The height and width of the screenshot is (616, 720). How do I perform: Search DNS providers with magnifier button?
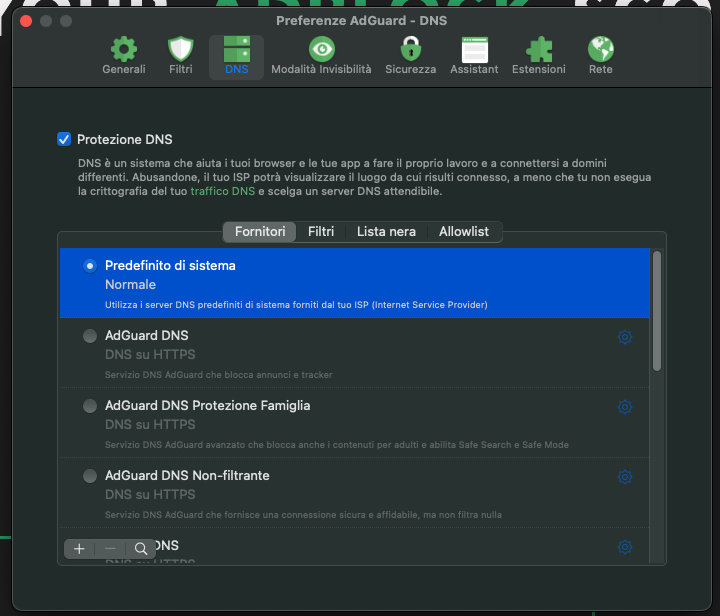(x=141, y=549)
